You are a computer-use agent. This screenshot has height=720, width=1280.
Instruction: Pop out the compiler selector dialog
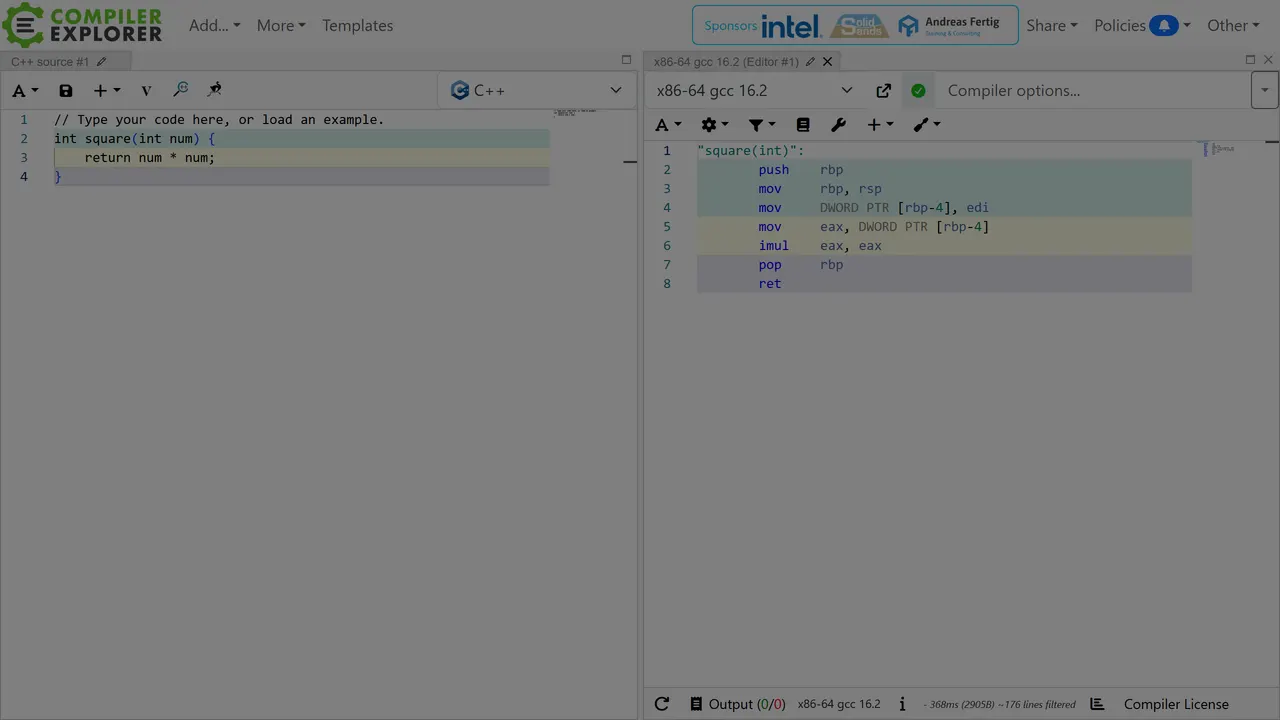coord(884,91)
